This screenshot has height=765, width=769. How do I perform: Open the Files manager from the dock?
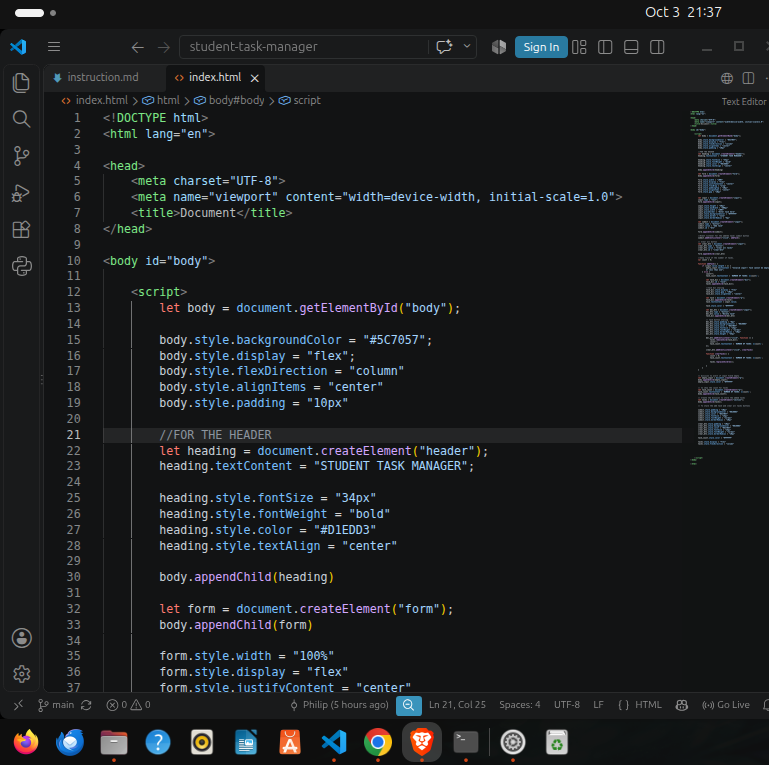tap(114, 742)
